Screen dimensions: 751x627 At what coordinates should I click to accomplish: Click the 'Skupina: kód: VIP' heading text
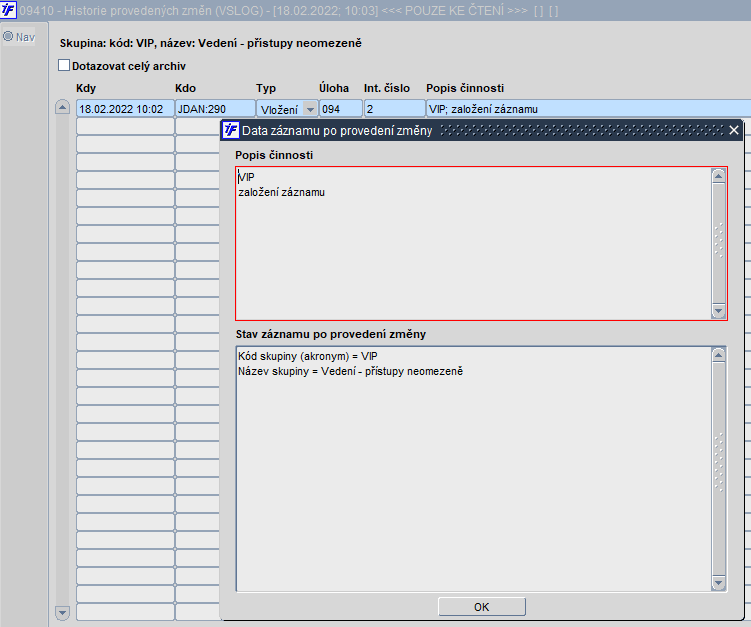click(x=210, y=43)
